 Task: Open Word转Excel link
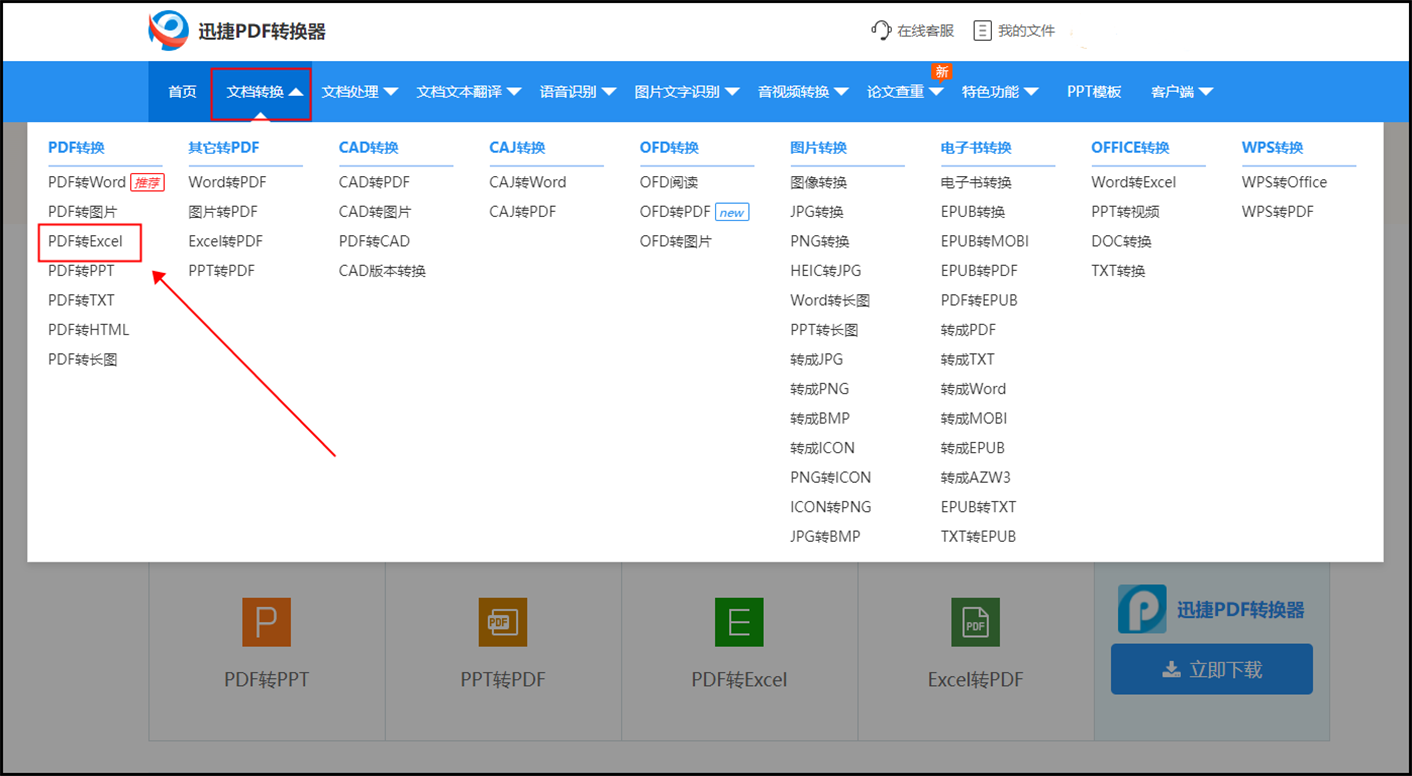coord(1133,182)
